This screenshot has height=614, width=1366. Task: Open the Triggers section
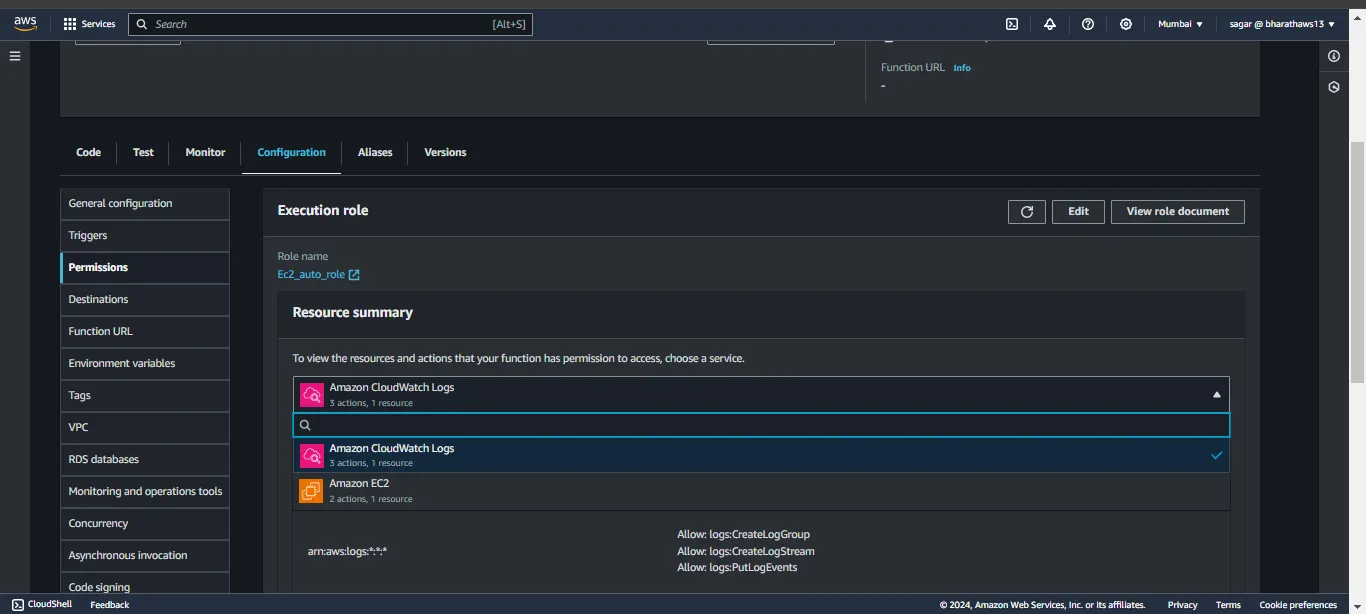pyautogui.click(x=145, y=235)
